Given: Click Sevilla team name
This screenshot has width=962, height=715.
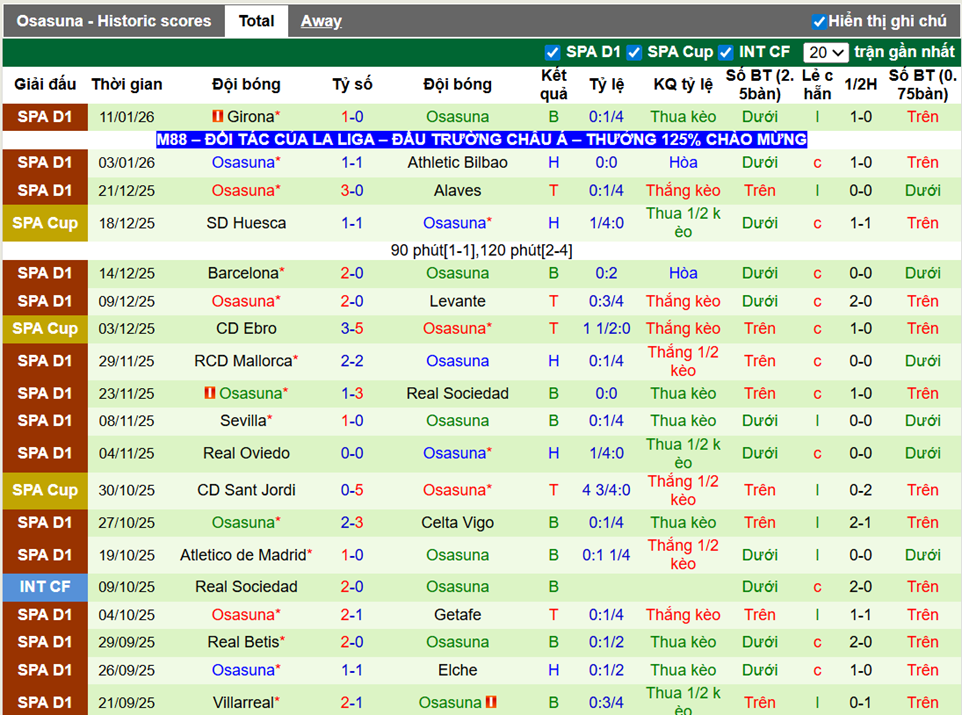Looking at the screenshot, I should click(243, 421).
